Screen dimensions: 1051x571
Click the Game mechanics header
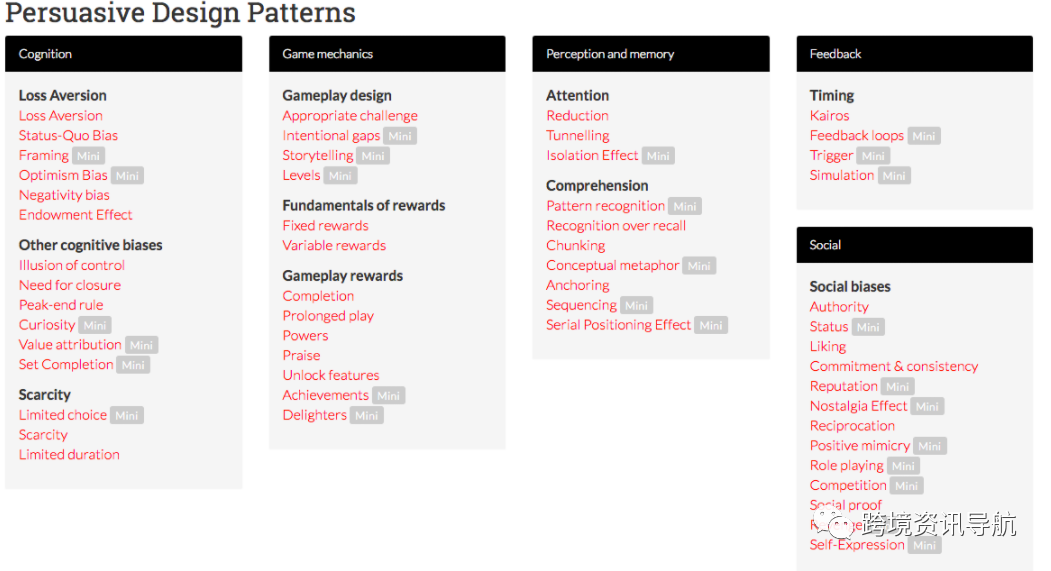pyautogui.click(x=387, y=54)
